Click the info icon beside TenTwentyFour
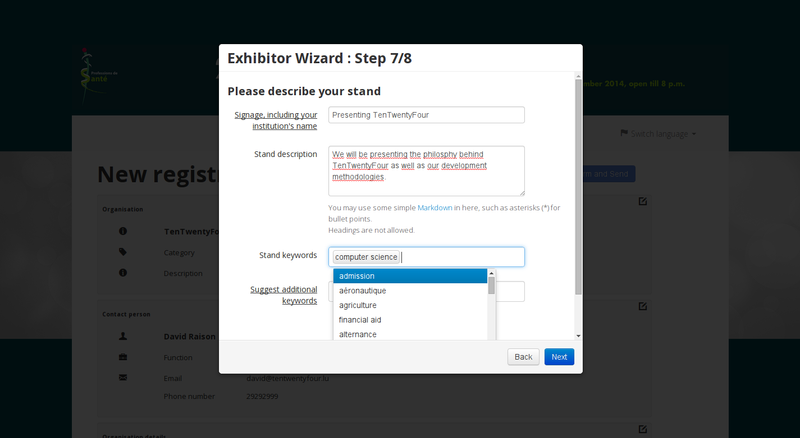 tap(123, 231)
